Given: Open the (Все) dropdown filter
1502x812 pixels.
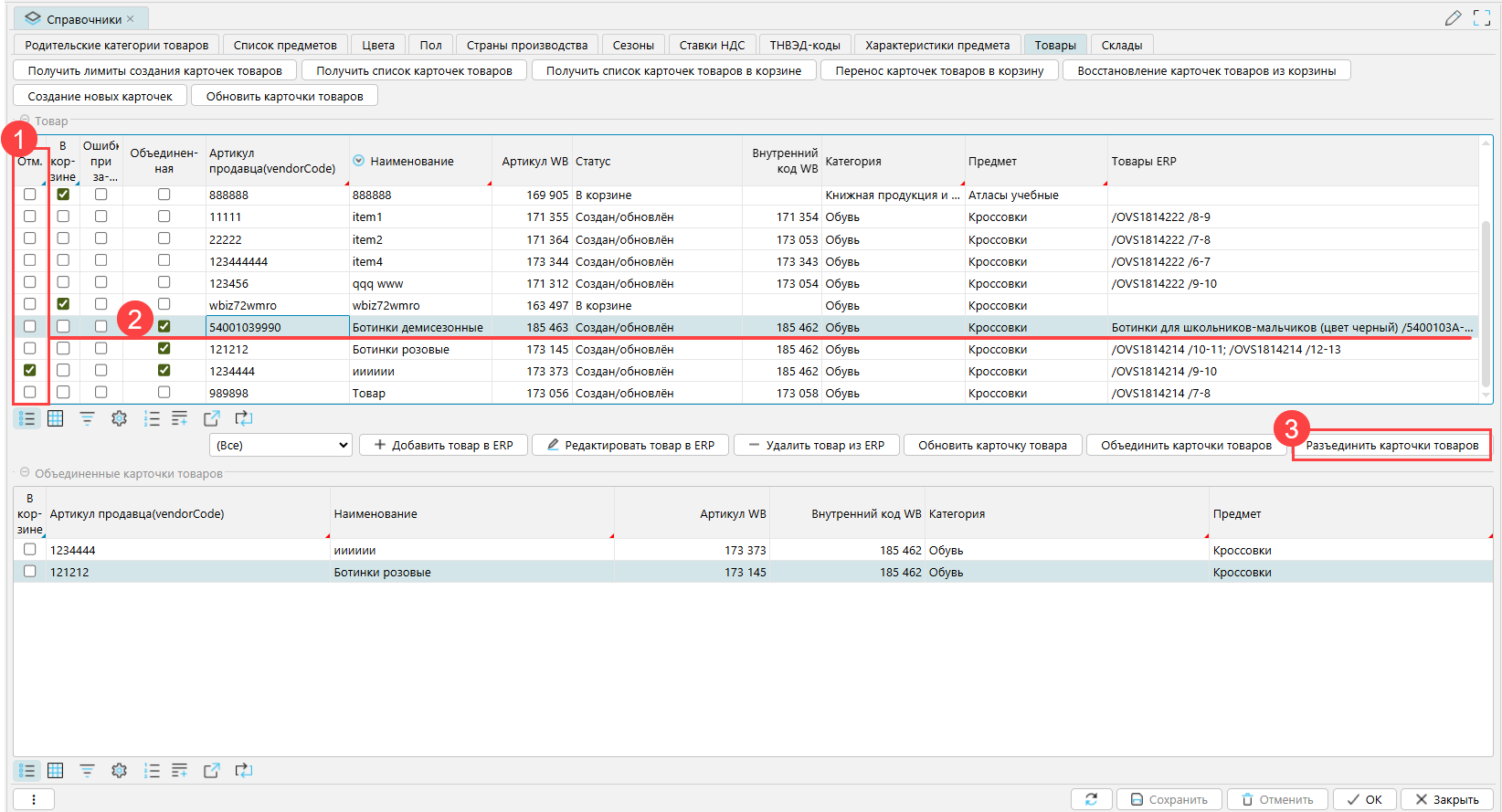Looking at the screenshot, I should [x=280, y=445].
